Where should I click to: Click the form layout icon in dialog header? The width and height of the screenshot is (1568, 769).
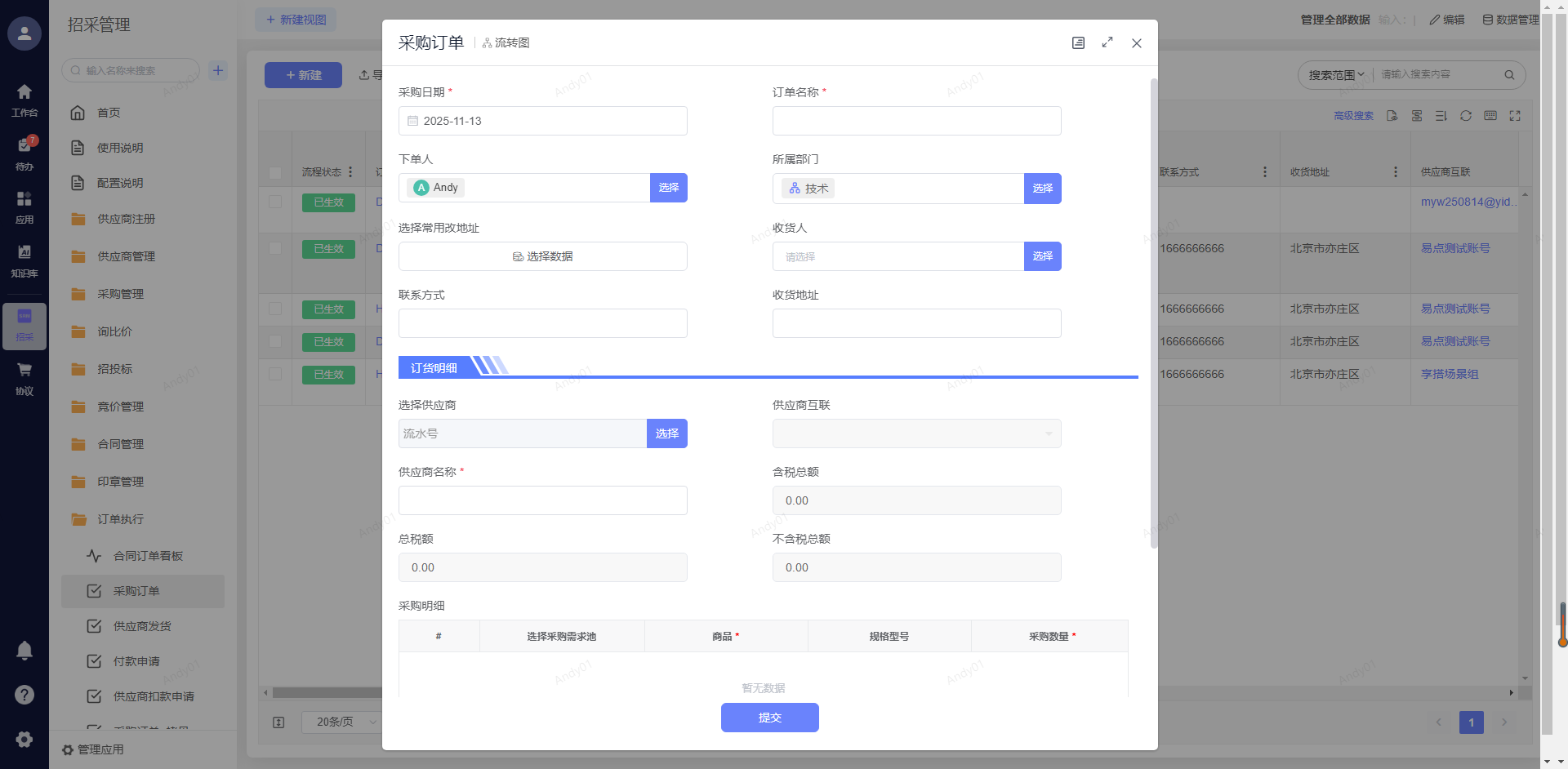1078,43
